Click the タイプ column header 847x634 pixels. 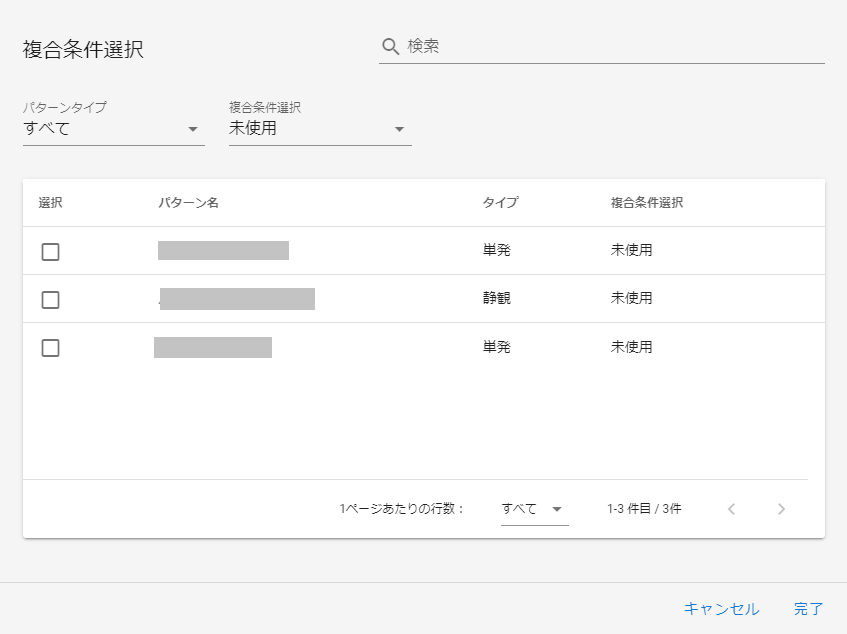(500, 203)
